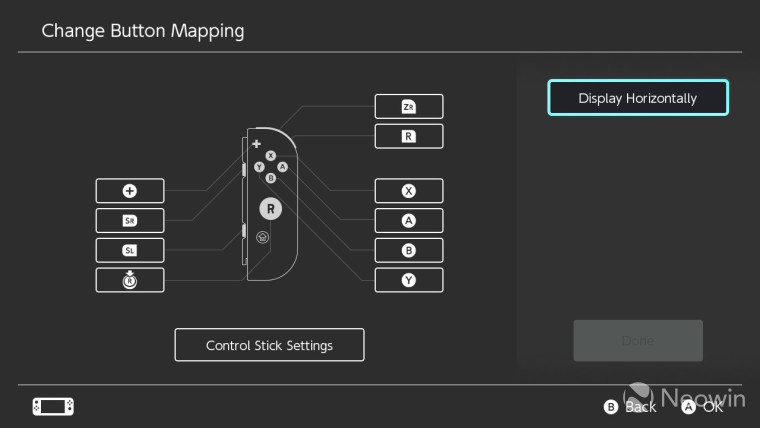Click the greyed-out Done button
Screen dimensions: 760x428
click(638, 340)
